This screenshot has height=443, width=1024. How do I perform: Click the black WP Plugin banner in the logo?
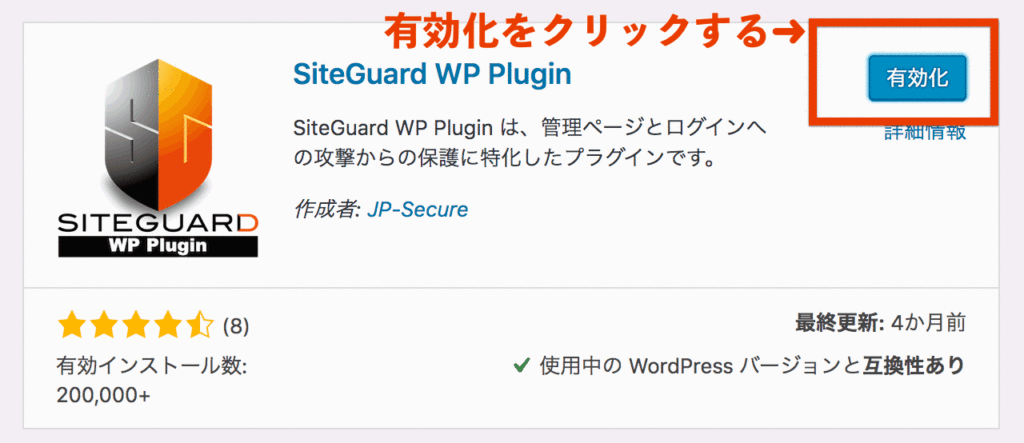pos(158,246)
